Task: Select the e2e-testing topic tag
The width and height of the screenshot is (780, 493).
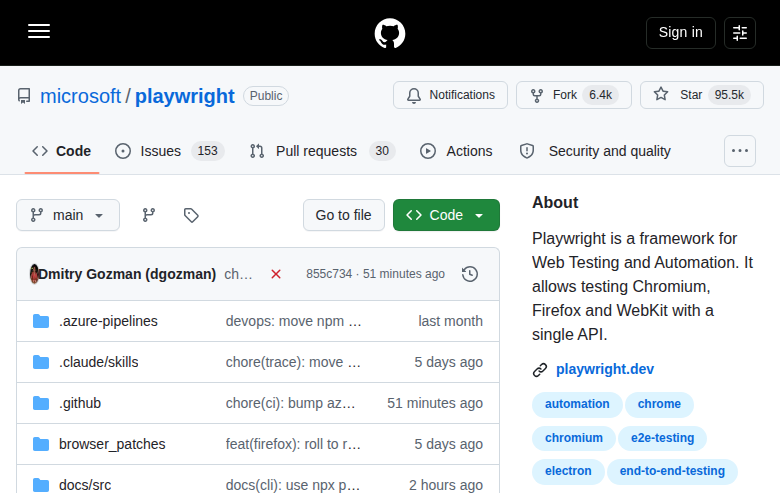Action: [x=662, y=438]
